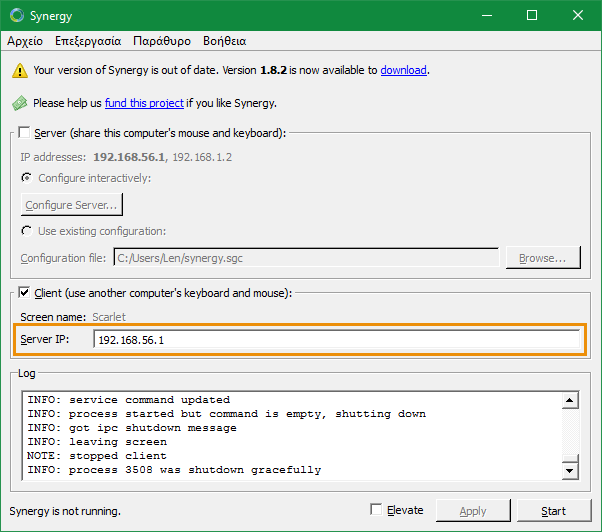The image size is (602, 532).
Task: Click log line 'INFO: service command updated'
Action: (129, 400)
